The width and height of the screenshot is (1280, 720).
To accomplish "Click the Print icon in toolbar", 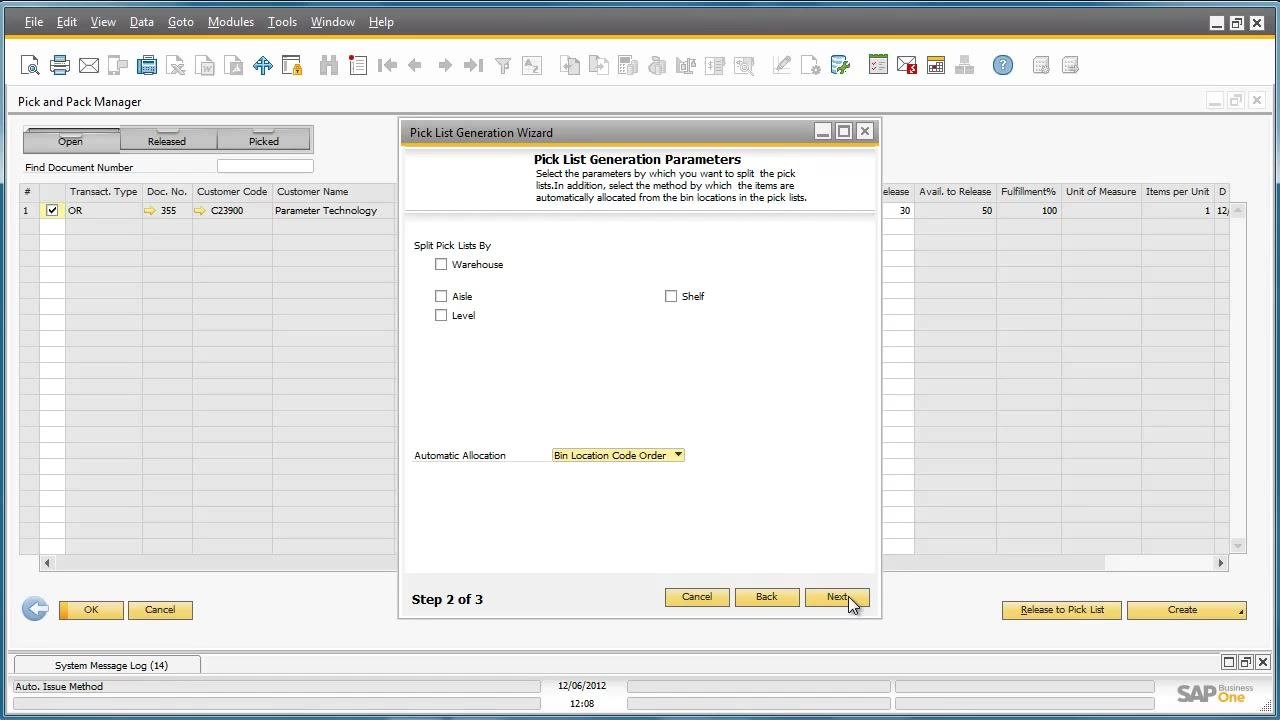I will tap(60, 66).
